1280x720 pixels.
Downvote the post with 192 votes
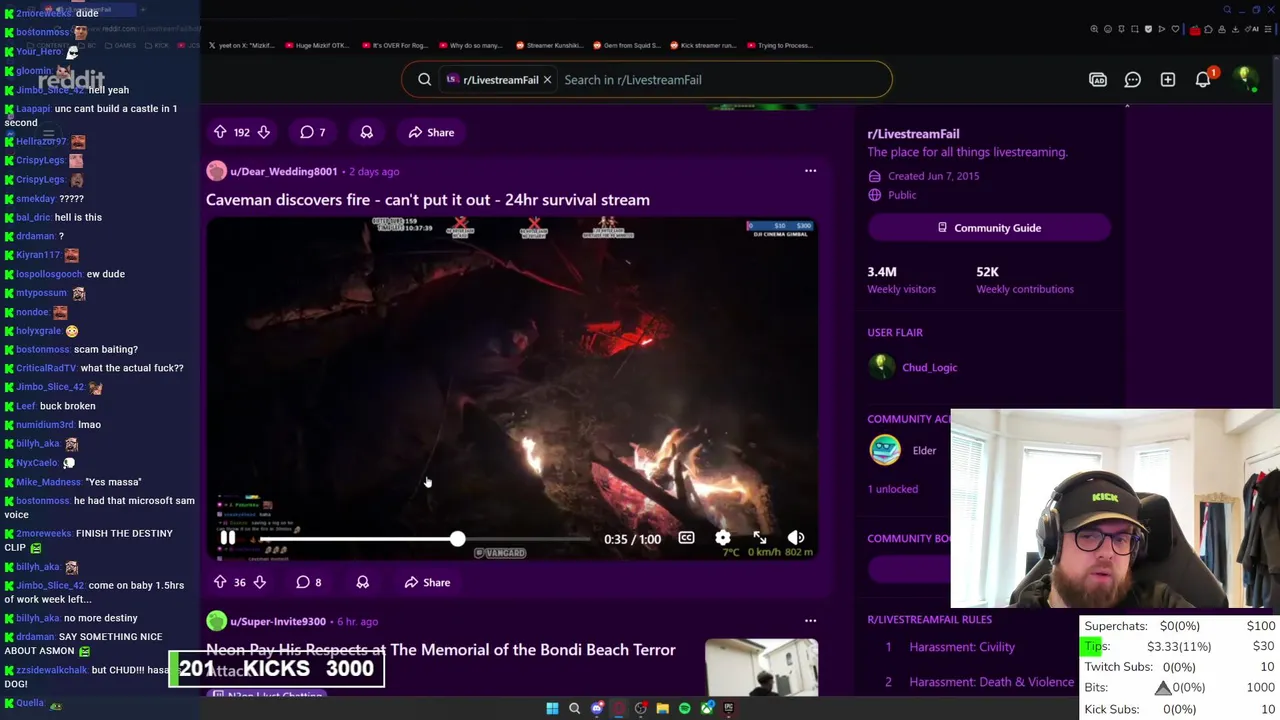pos(264,132)
